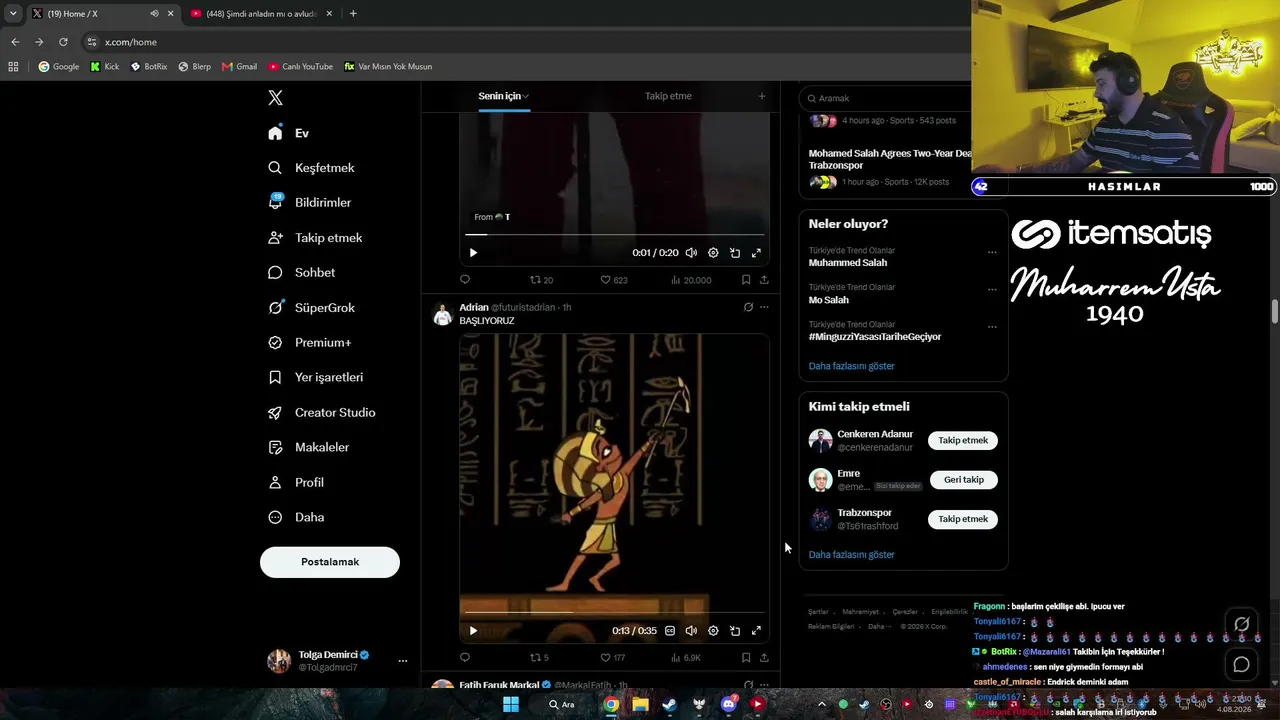Image resolution: width=1280 pixels, height=720 pixels.
Task: Click the X logo in sidebar
Action: 275,98
